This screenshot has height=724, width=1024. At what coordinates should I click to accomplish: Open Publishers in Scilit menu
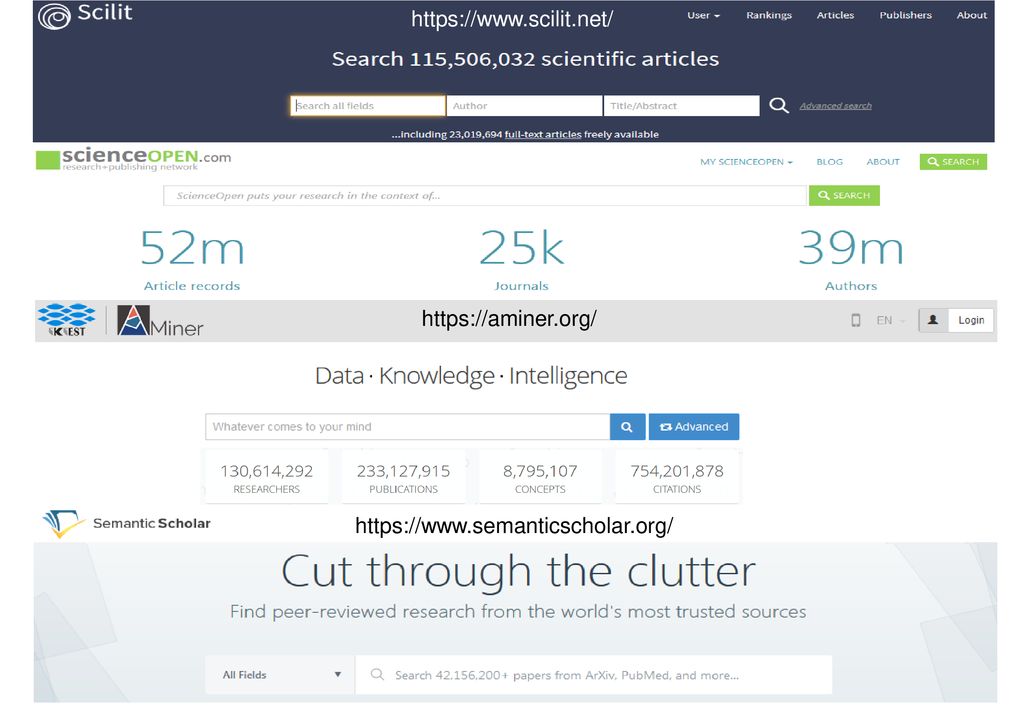905,15
